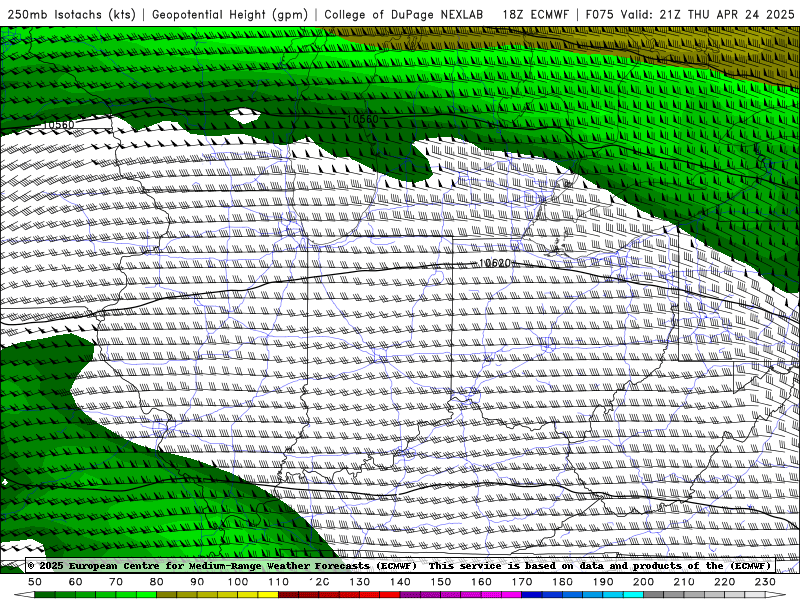
Task: Click the '200' color scale value
Action: click(x=643, y=582)
